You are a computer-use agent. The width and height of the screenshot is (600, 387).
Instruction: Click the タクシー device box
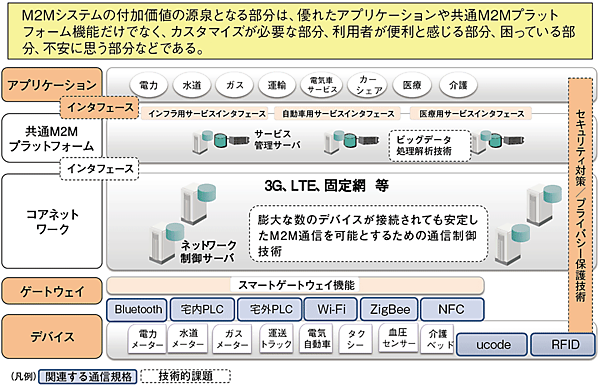pyautogui.click(x=356, y=339)
